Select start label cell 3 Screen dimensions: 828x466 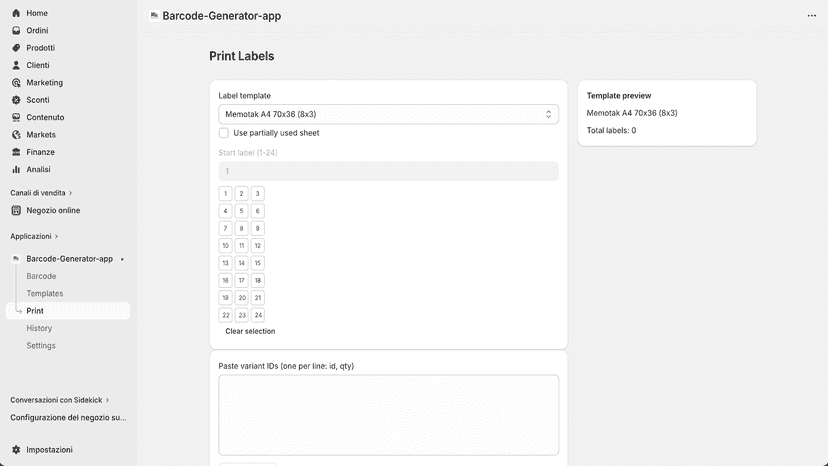(258, 194)
